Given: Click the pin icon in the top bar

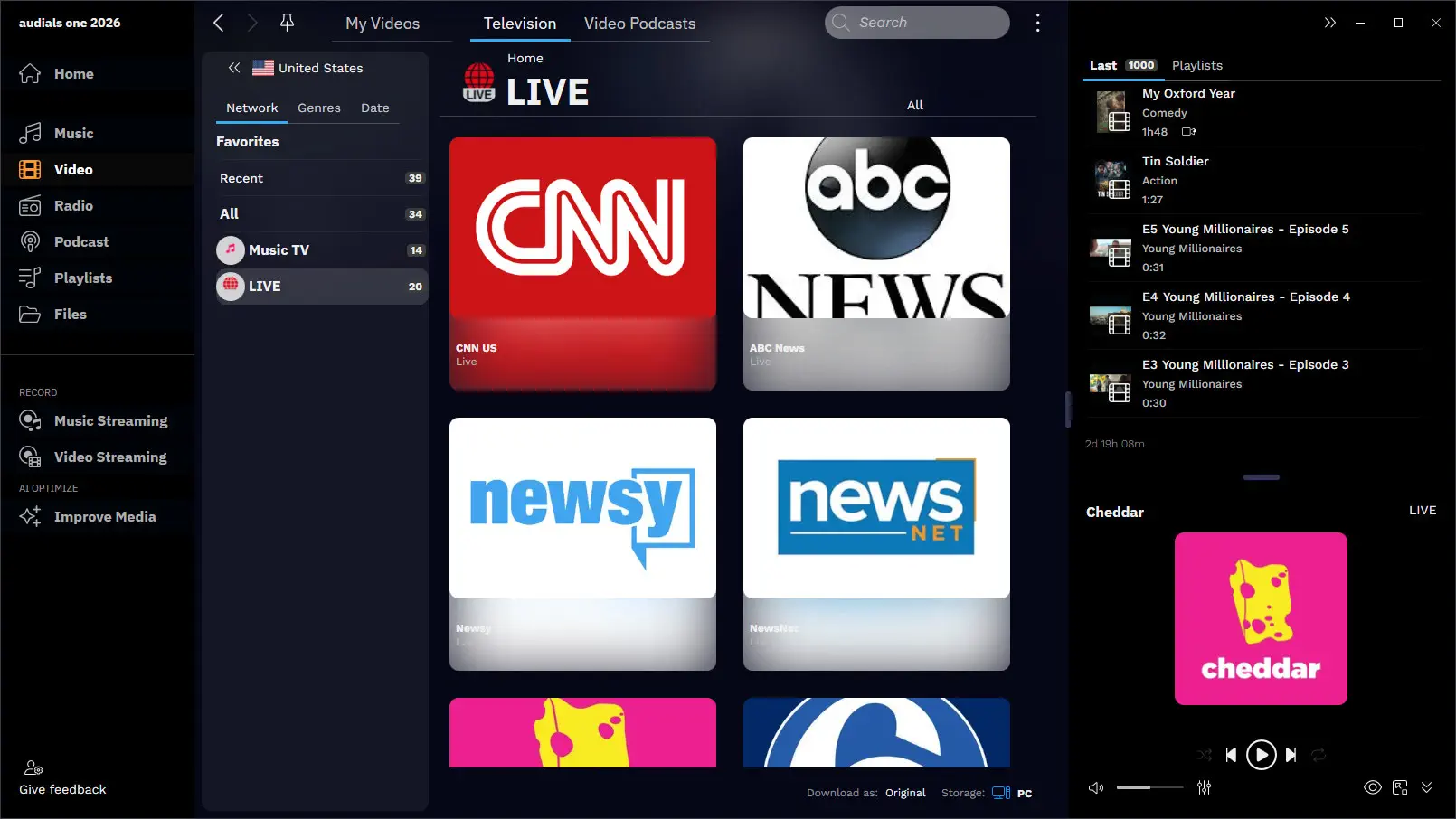Looking at the screenshot, I should pos(287,23).
